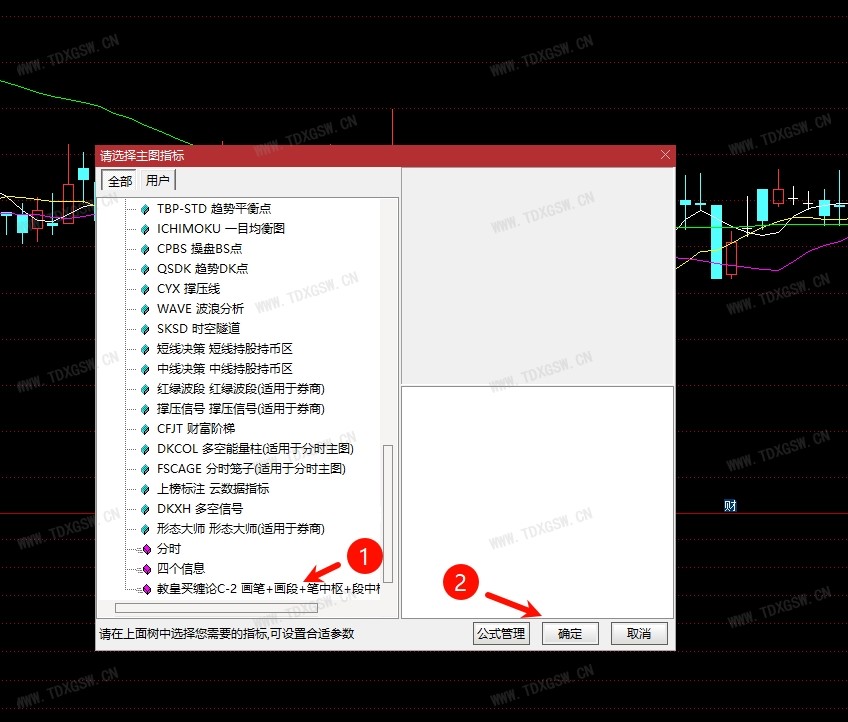Open 公式管理 formula manager
This screenshot has height=722, width=848.
[501, 633]
